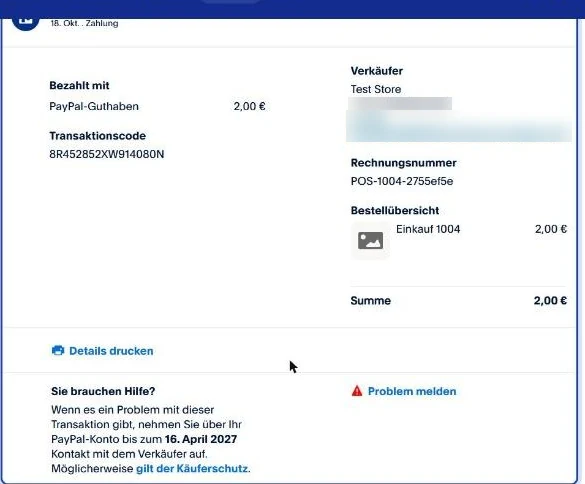Click the seller name Test Store
This screenshot has width=585, height=484.
376,89
